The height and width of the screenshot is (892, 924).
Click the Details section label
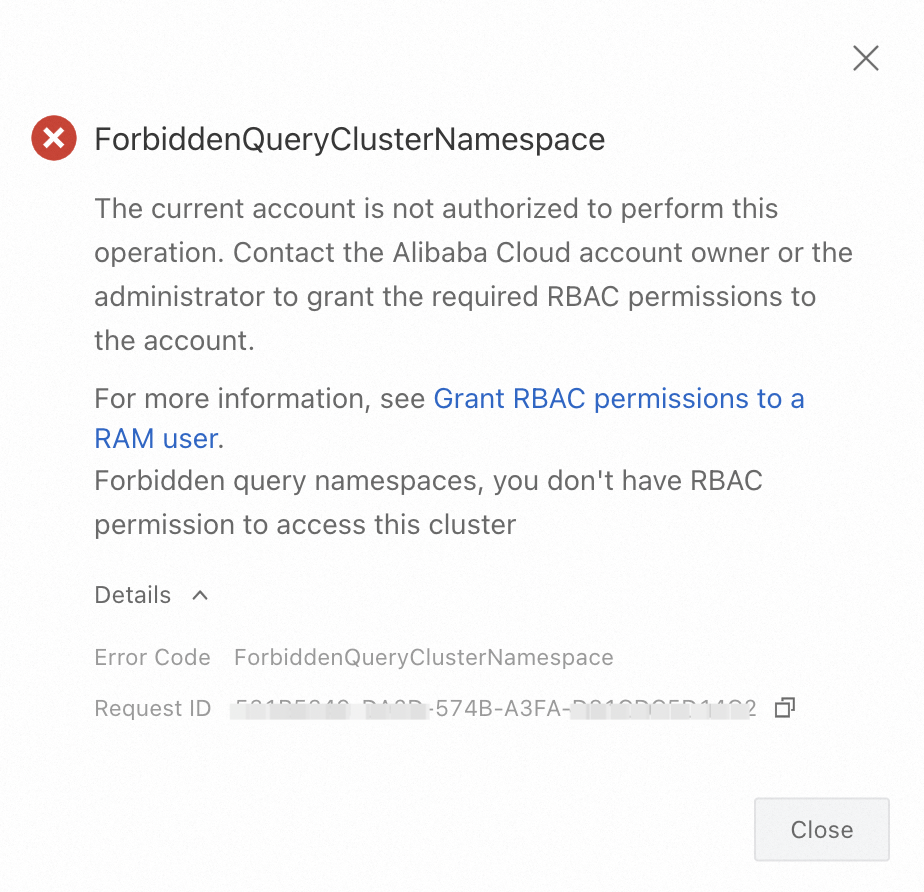[x=133, y=595]
